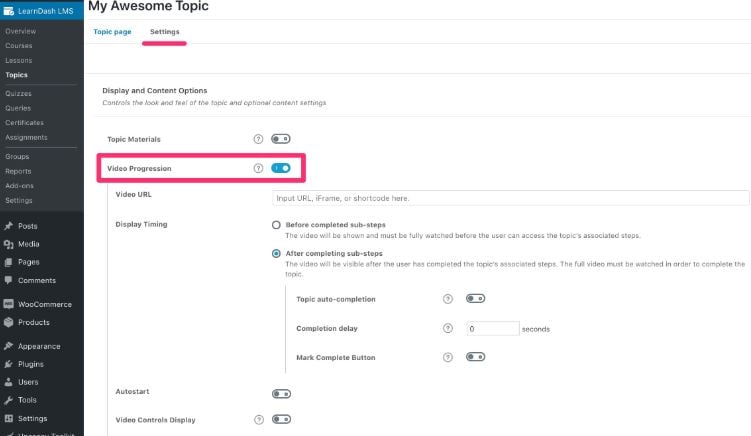Click the Appearance brush icon
Viewport: 751px width, 436px height.
coord(9,346)
